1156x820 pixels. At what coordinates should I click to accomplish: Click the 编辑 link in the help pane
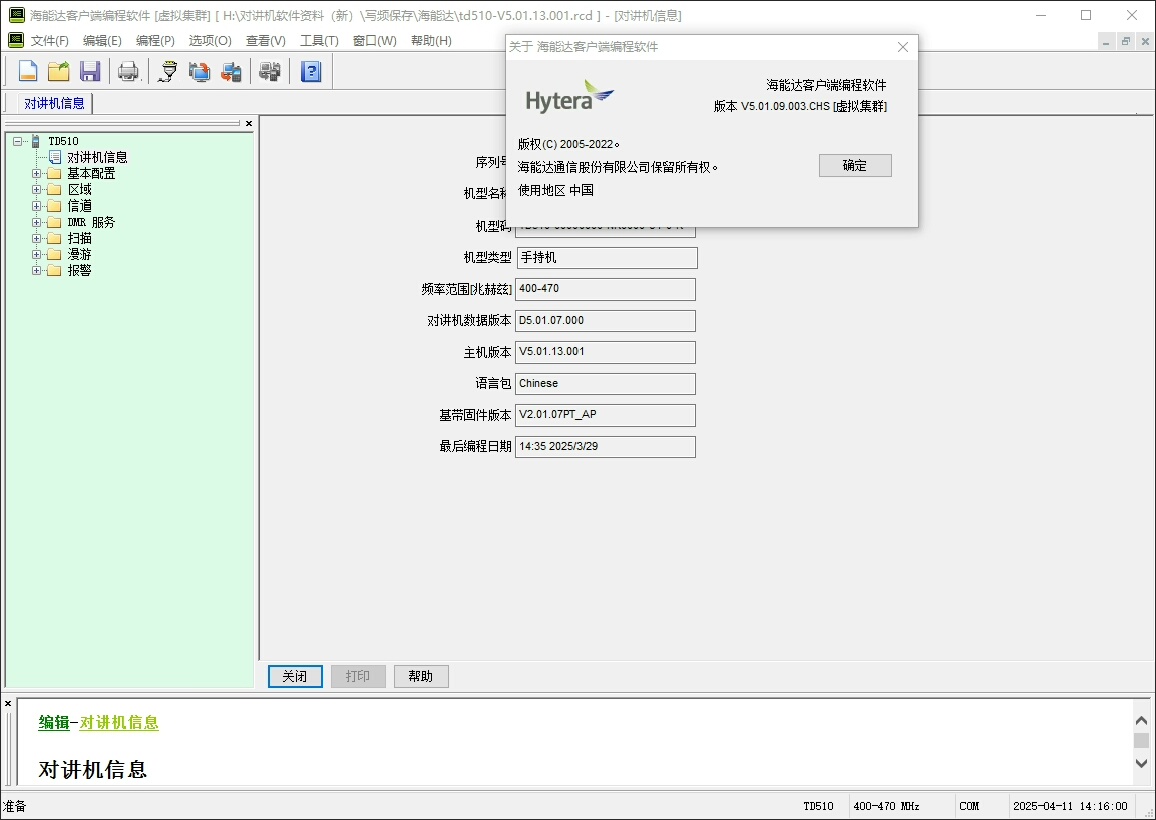(x=54, y=723)
